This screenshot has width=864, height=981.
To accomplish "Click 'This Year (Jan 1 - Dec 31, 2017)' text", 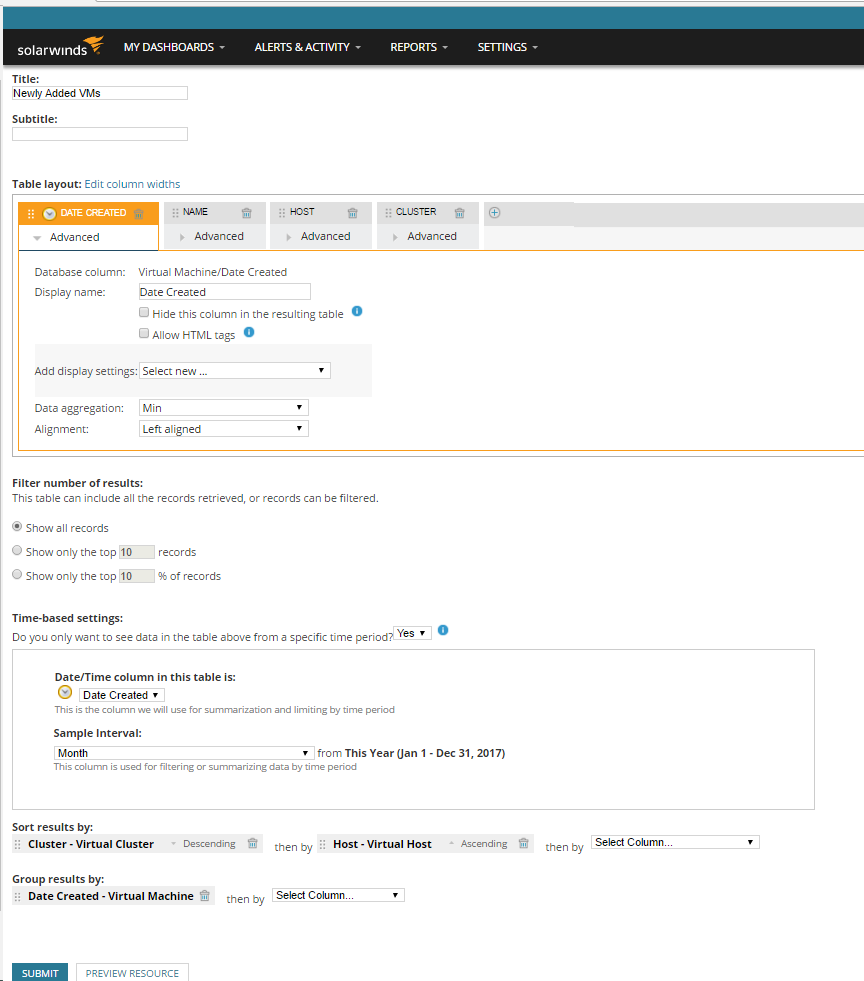I will [x=425, y=753].
